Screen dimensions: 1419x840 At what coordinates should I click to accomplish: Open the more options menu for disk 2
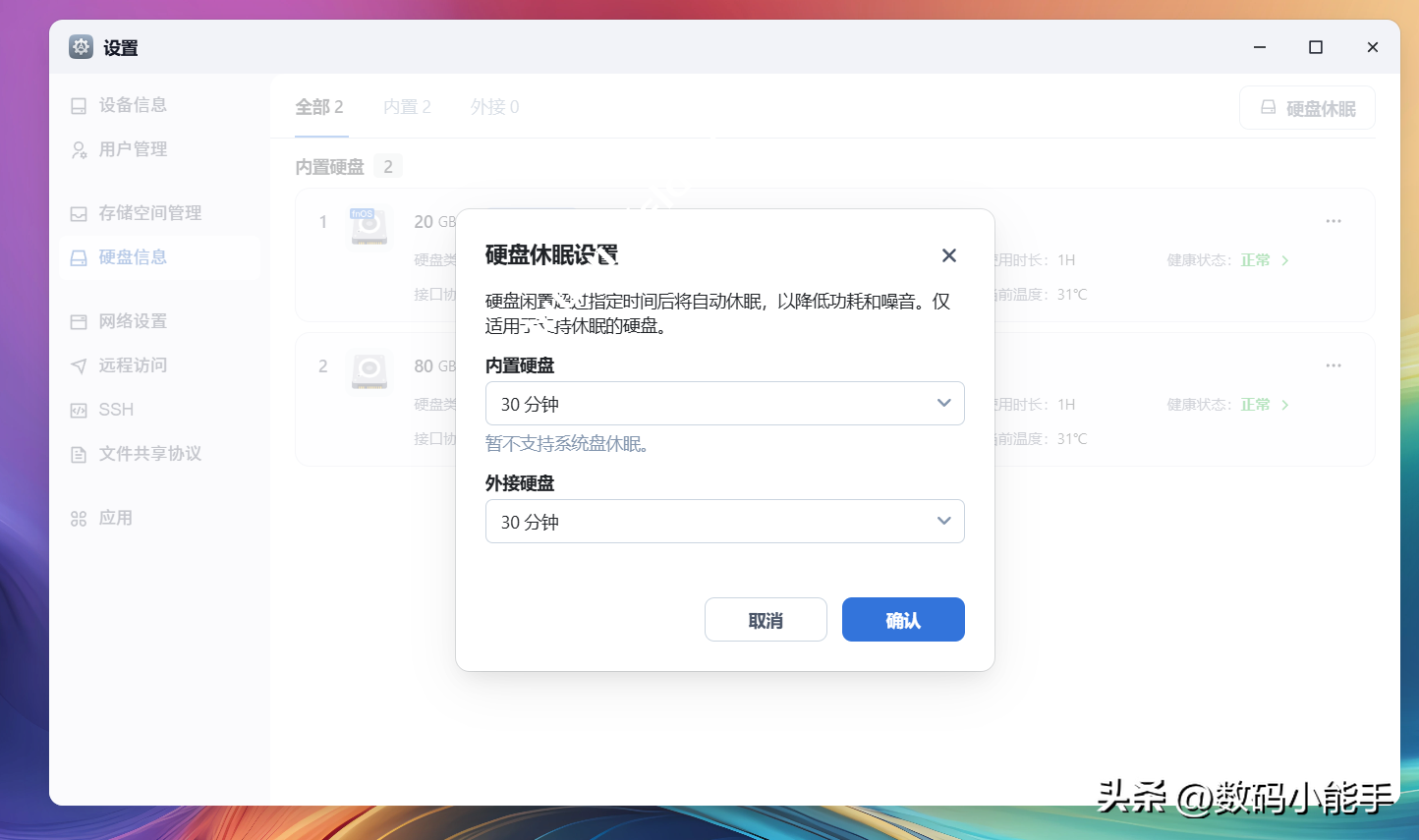[x=1334, y=365]
